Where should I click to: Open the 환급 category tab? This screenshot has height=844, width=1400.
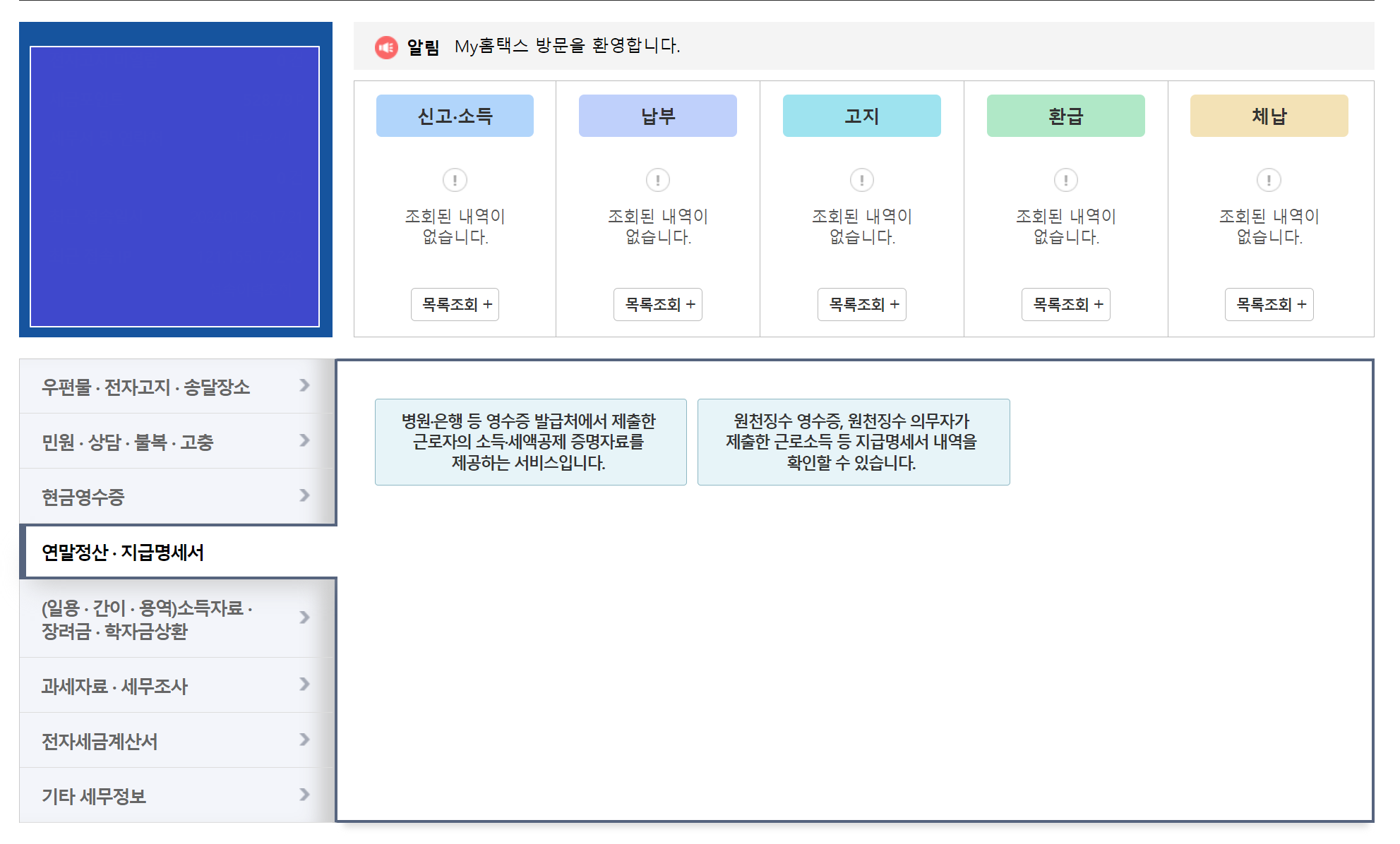click(1066, 116)
